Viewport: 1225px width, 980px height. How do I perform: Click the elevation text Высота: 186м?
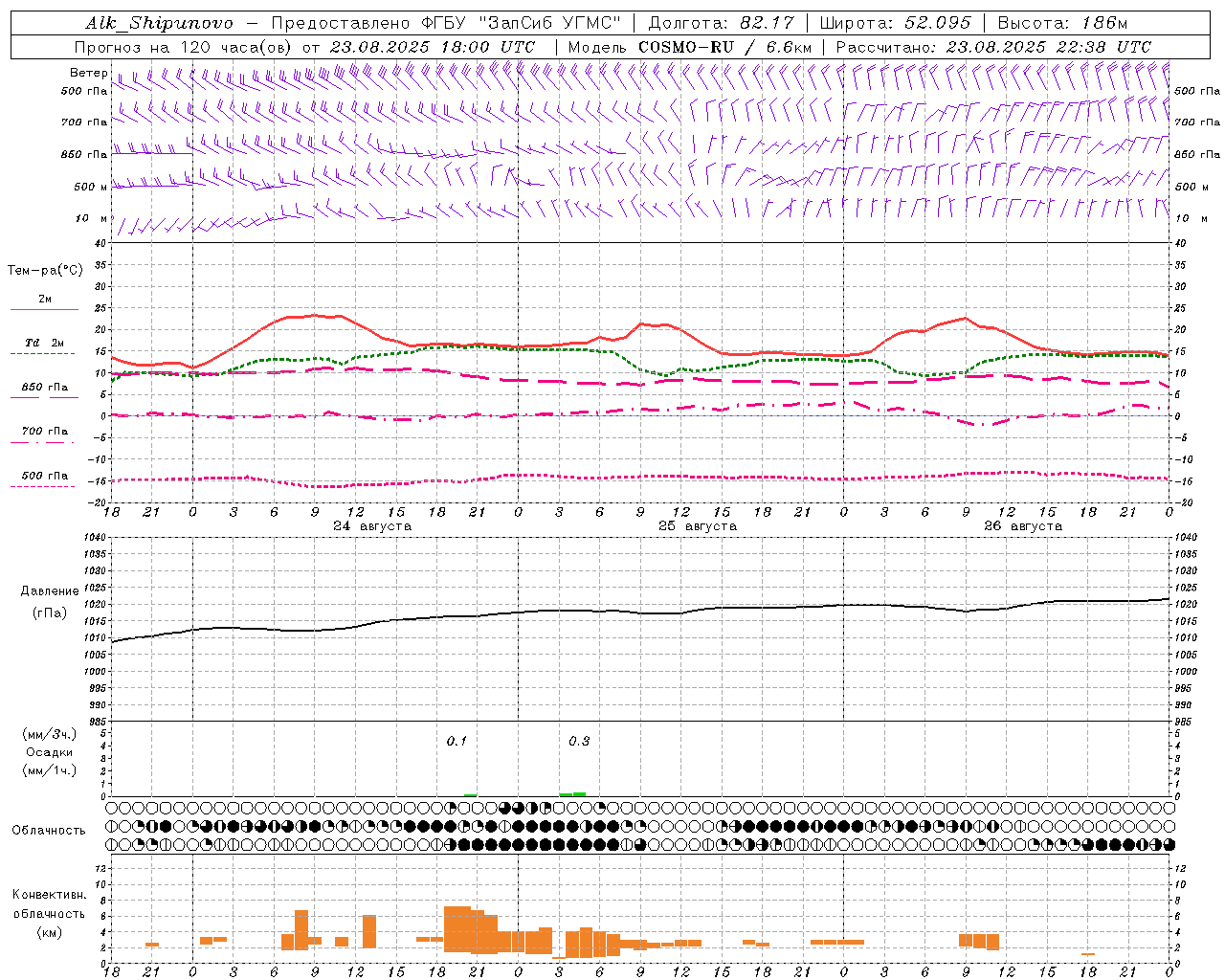[x=1064, y=23]
